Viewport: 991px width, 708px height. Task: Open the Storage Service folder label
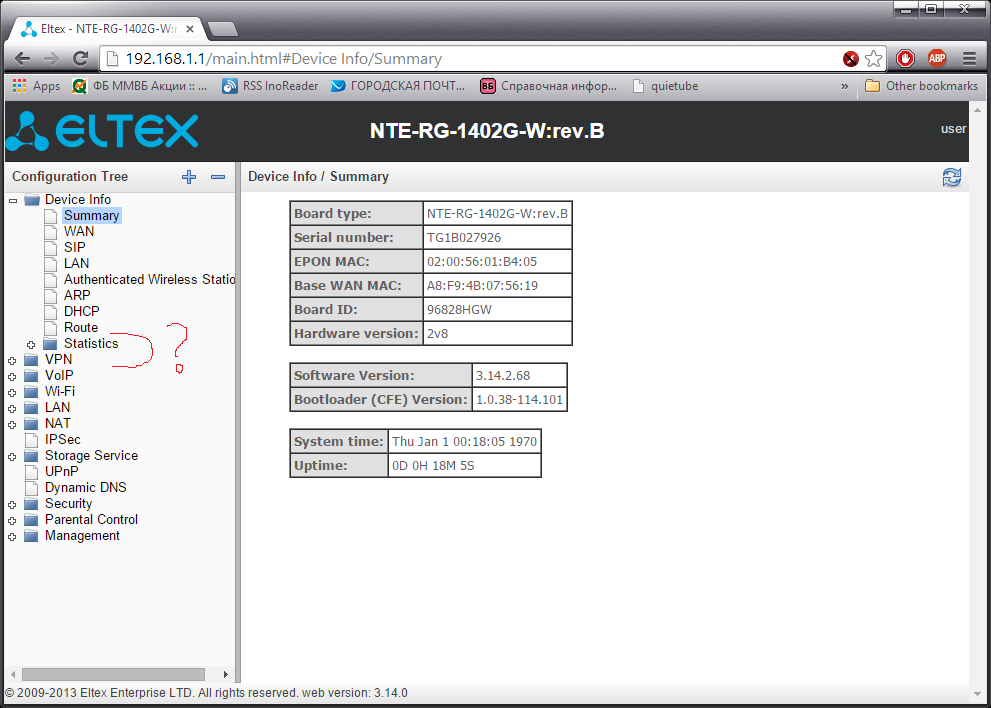(91, 456)
